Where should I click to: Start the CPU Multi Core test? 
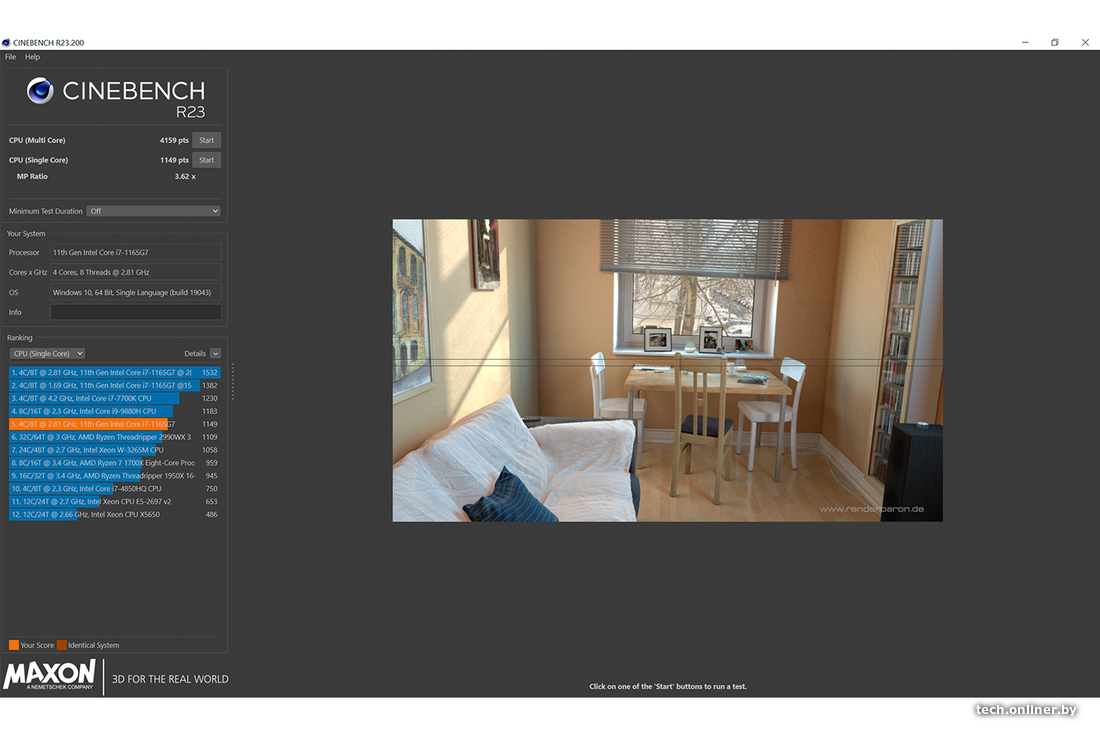[x=206, y=140]
